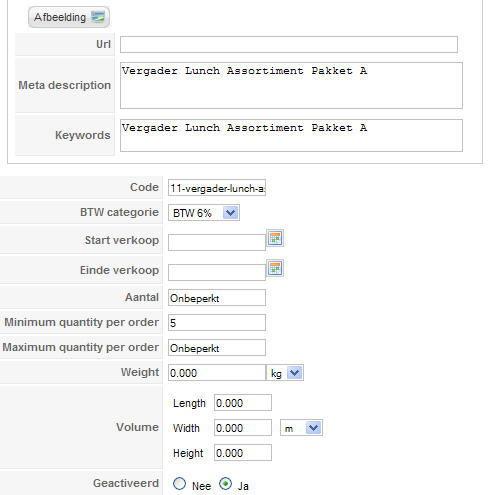Click the Einde verkoop date field
Image resolution: width=488 pixels, height=495 pixels.
217,272
